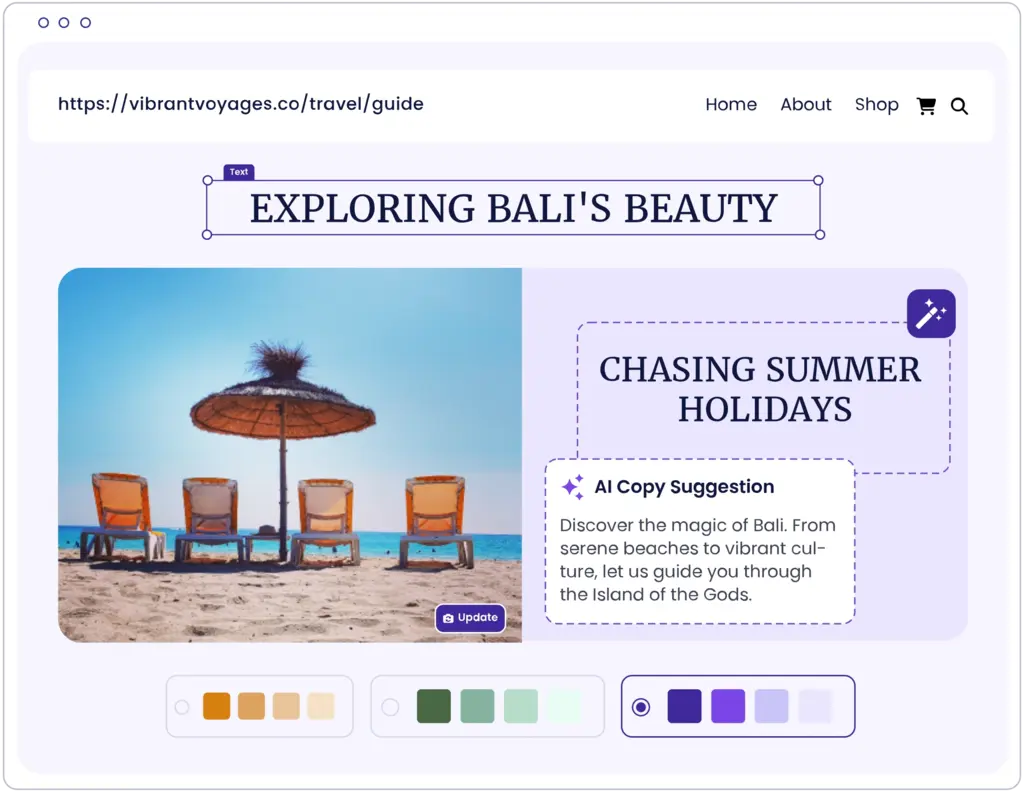
Task: Choose the dark indigo purple swatch
Action: (x=684, y=706)
